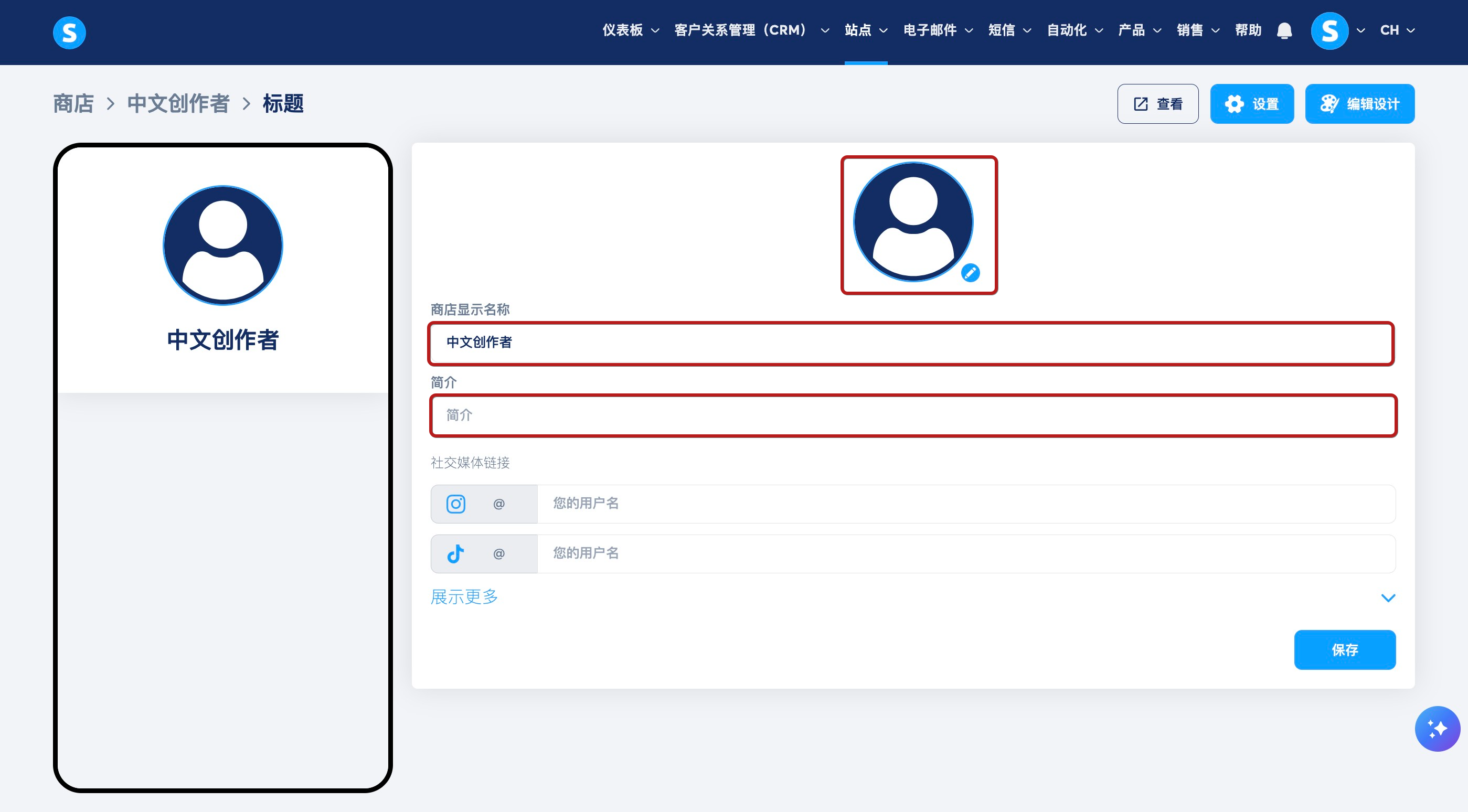
Task: Expand the 仪表板 dashboard menu
Action: [630, 30]
